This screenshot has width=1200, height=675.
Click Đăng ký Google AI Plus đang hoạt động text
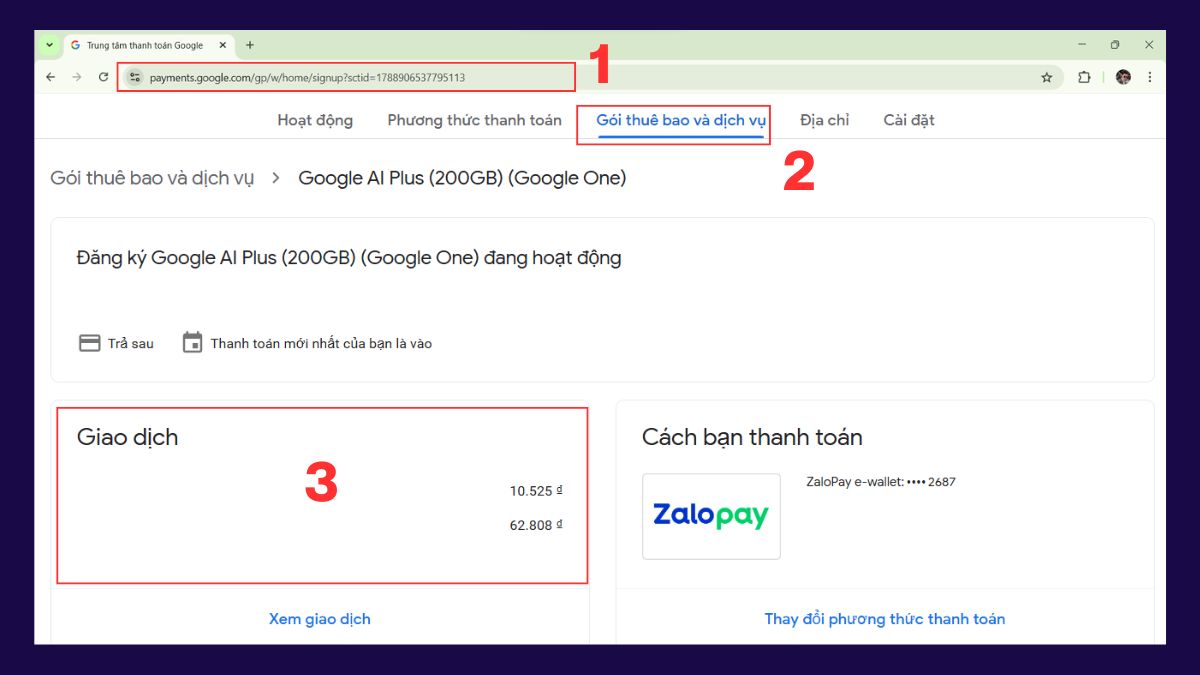point(349,258)
